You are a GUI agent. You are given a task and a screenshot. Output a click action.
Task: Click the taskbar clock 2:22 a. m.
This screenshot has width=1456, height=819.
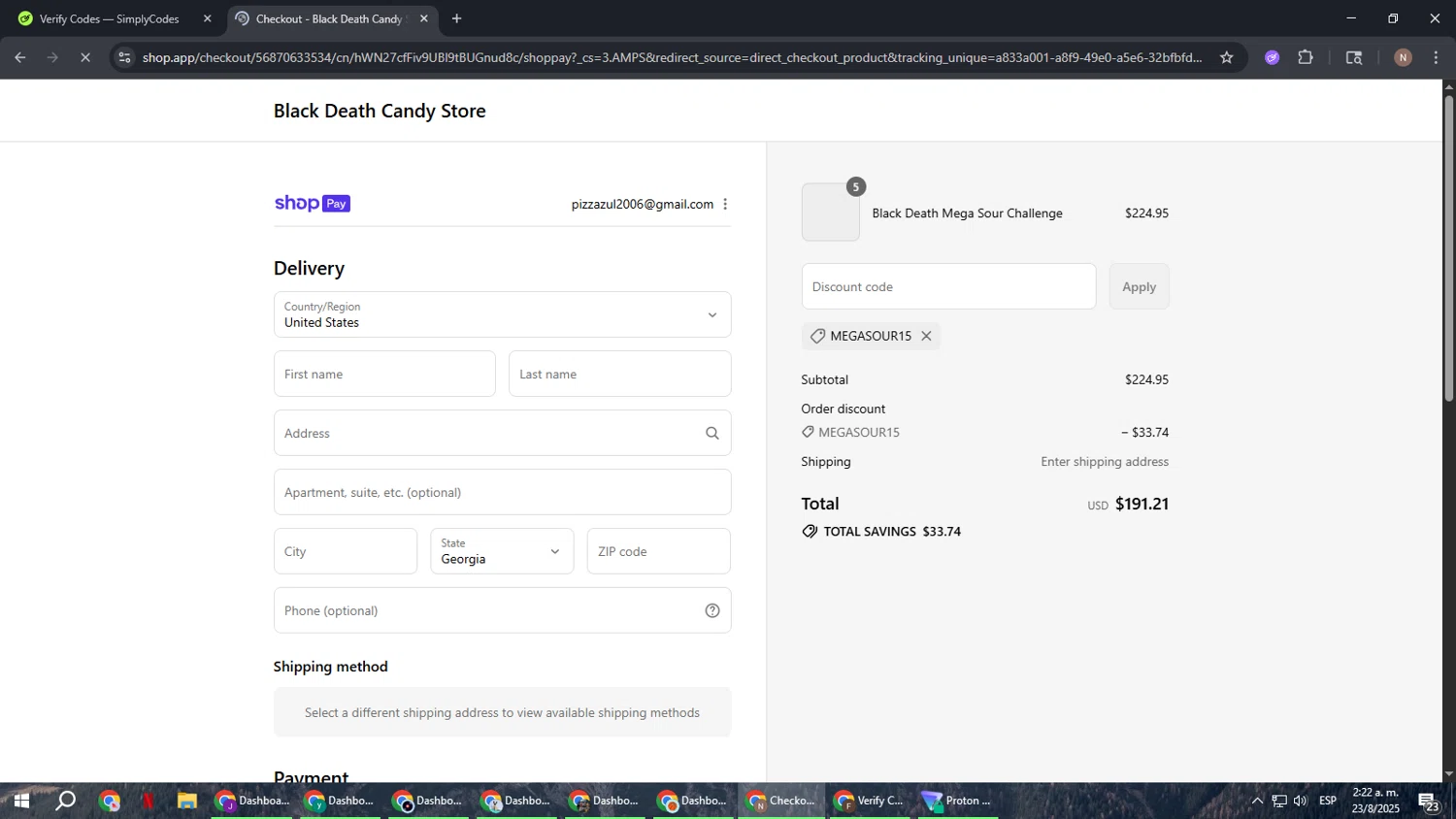tap(1375, 801)
